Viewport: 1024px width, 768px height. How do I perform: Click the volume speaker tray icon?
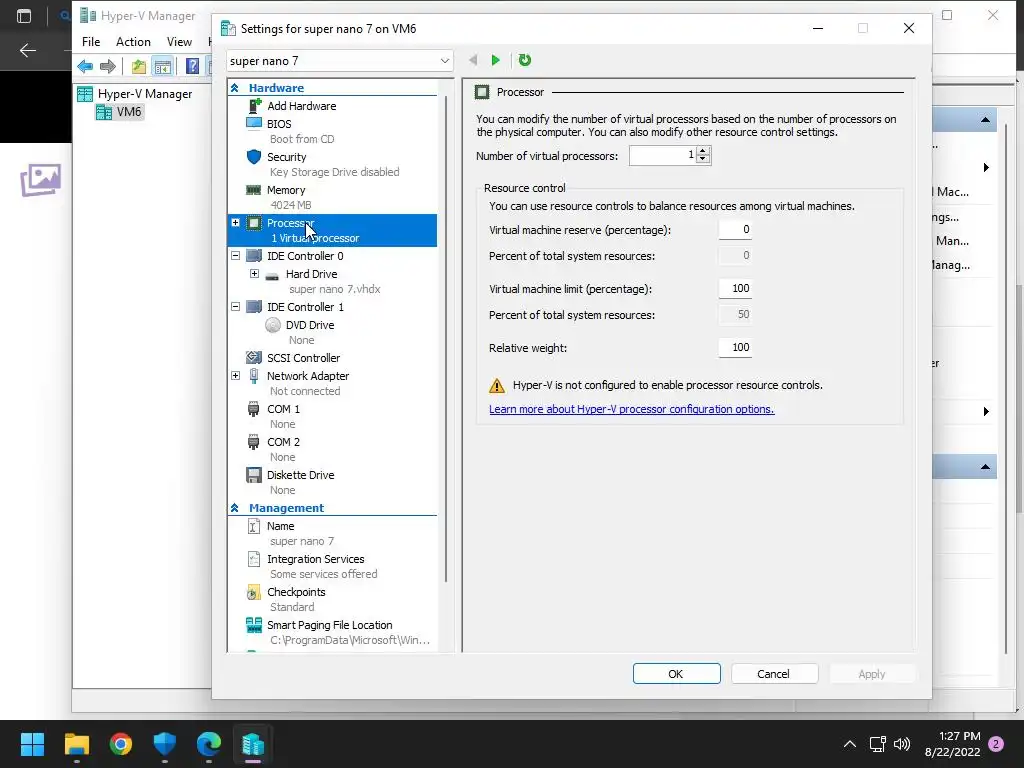pyautogui.click(x=902, y=744)
